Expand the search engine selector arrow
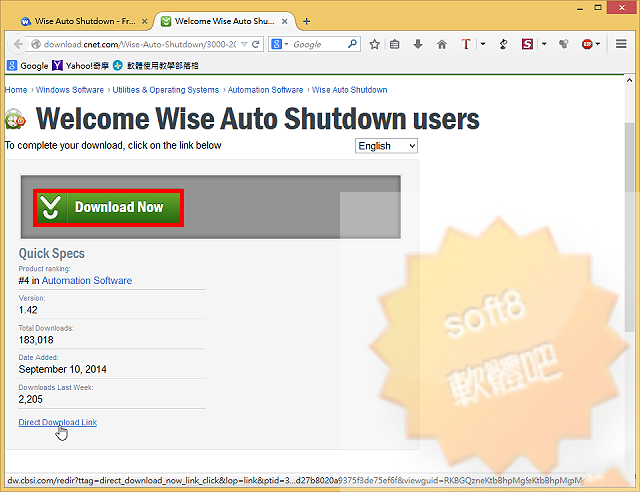640x492 pixels. (286, 44)
